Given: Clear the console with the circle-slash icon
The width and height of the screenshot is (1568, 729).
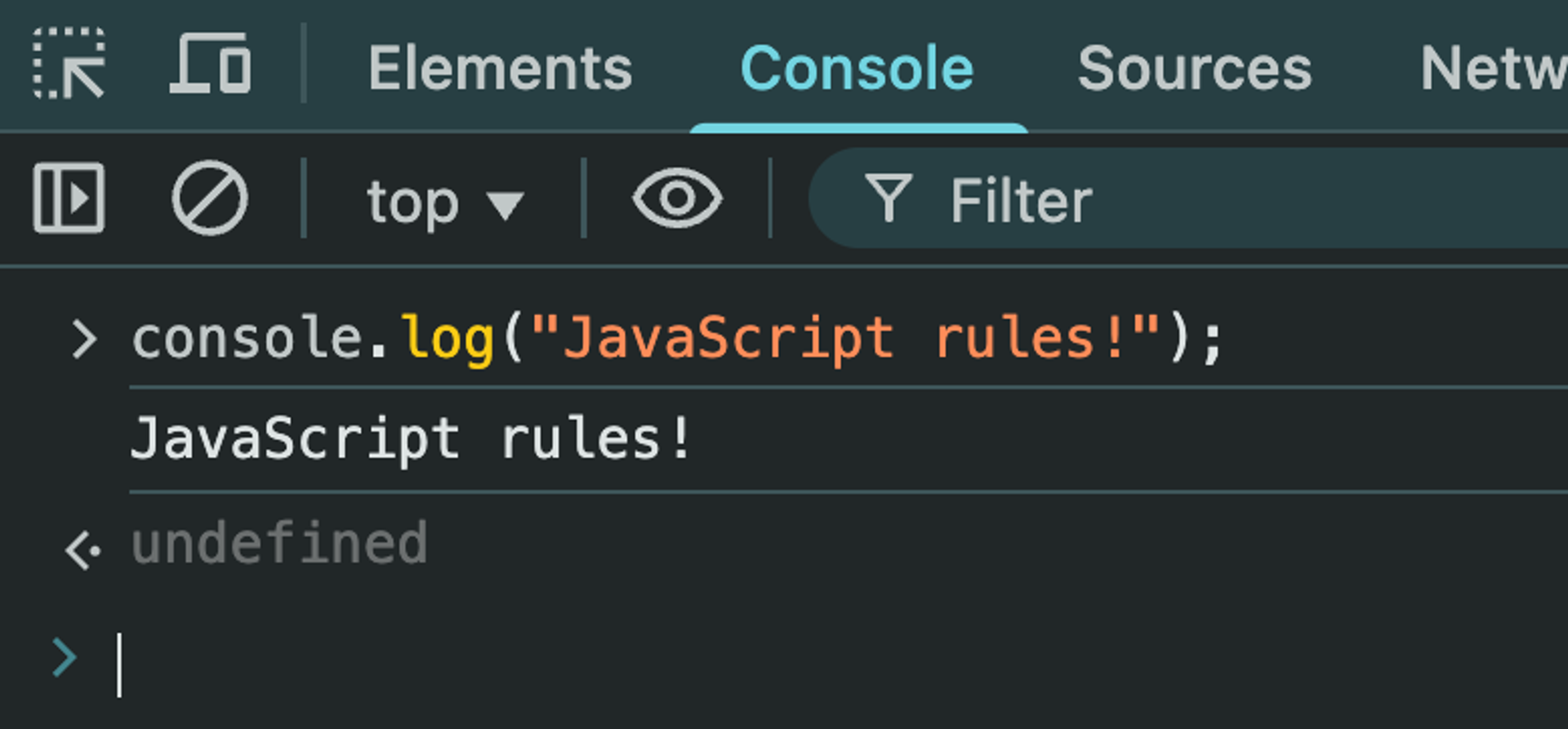Looking at the screenshot, I should (210, 198).
